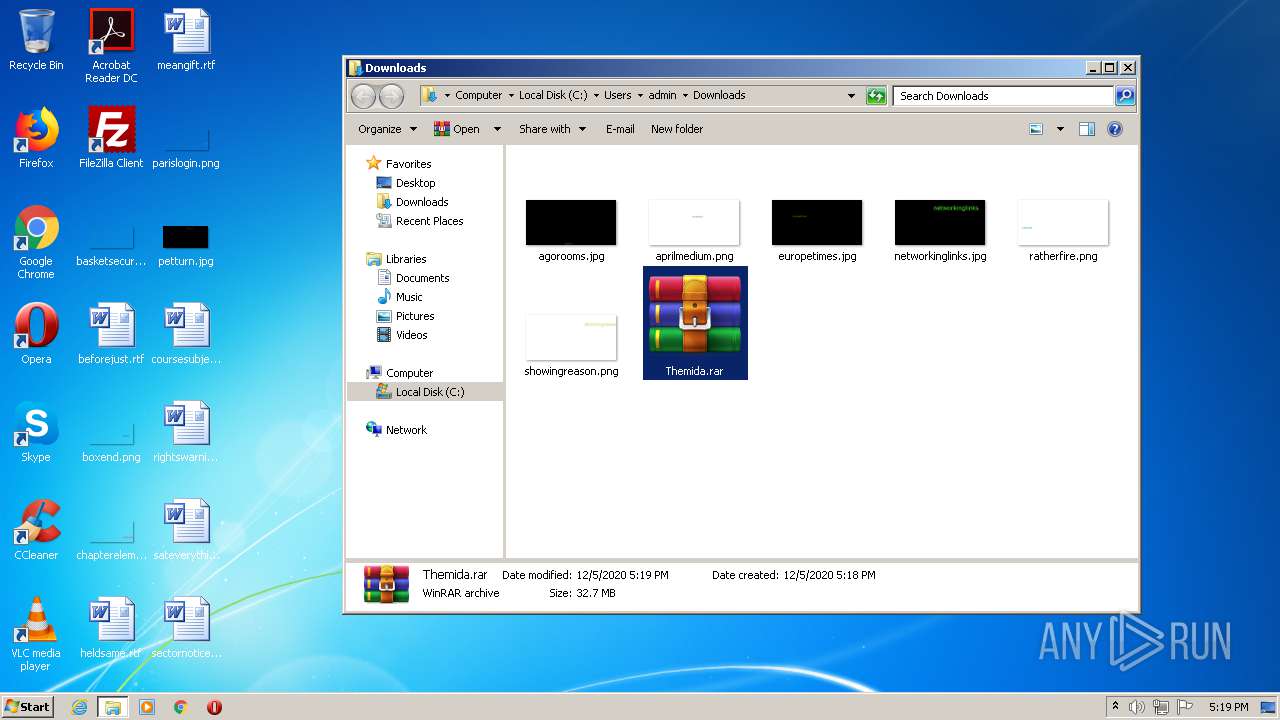Select Local Disk (C:) in navigation tree

tap(425, 392)
